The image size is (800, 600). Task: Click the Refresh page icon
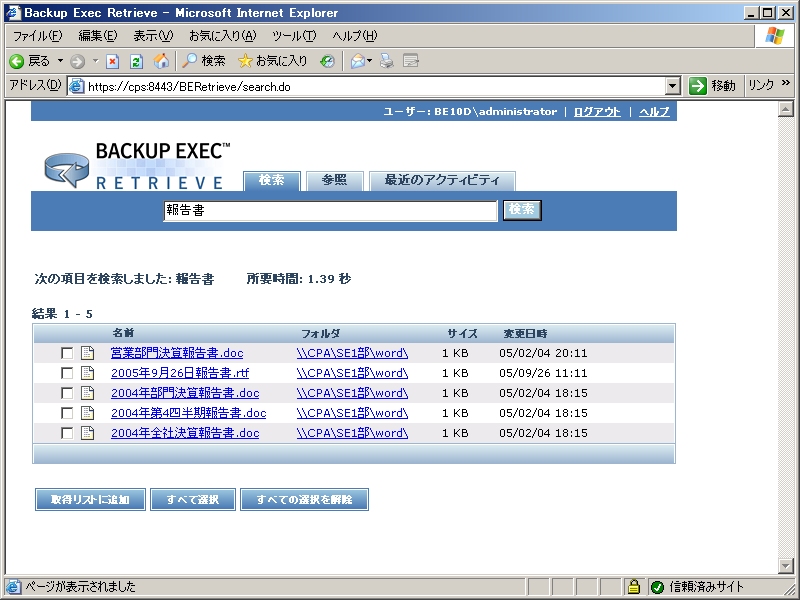(x=137, y=61)
